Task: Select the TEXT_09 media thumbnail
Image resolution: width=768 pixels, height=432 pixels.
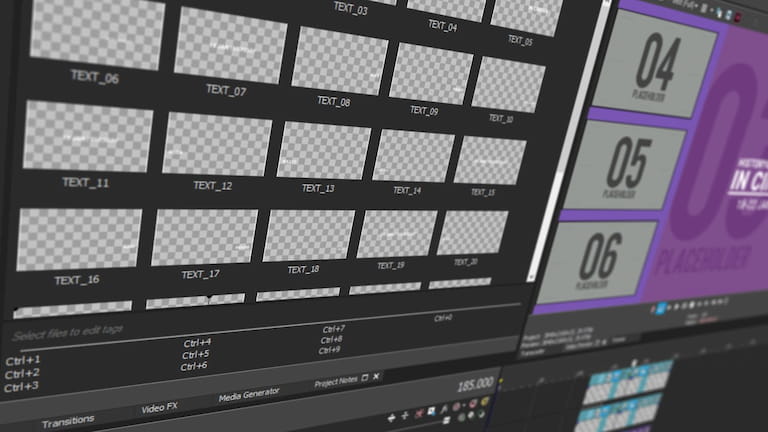Action: tap(431, 74)
